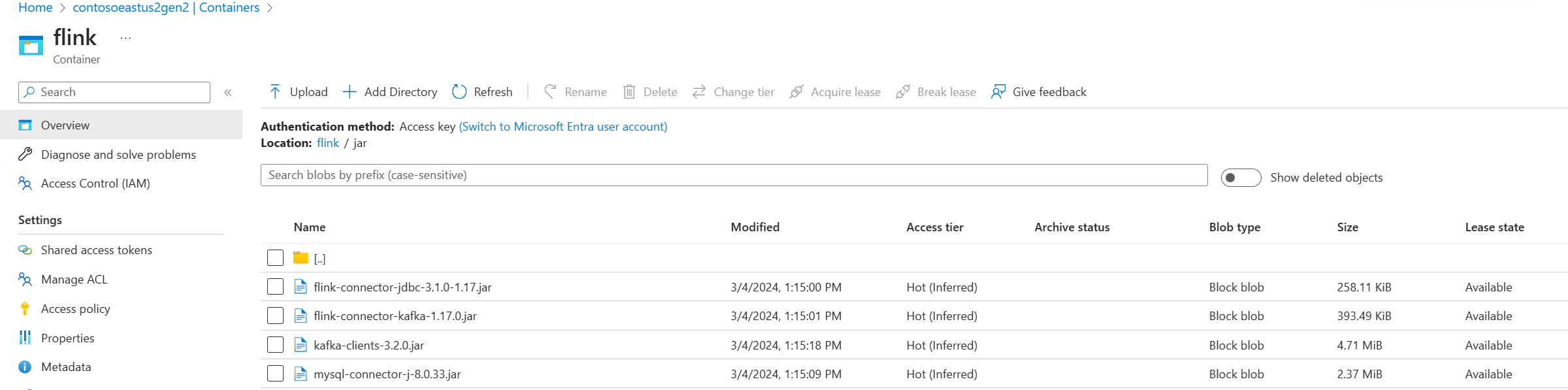The width and height of the screenshot is (1568, 390).
Task: Click the breadcrumb chevron after Containers
Action: [x=270, y=8]
